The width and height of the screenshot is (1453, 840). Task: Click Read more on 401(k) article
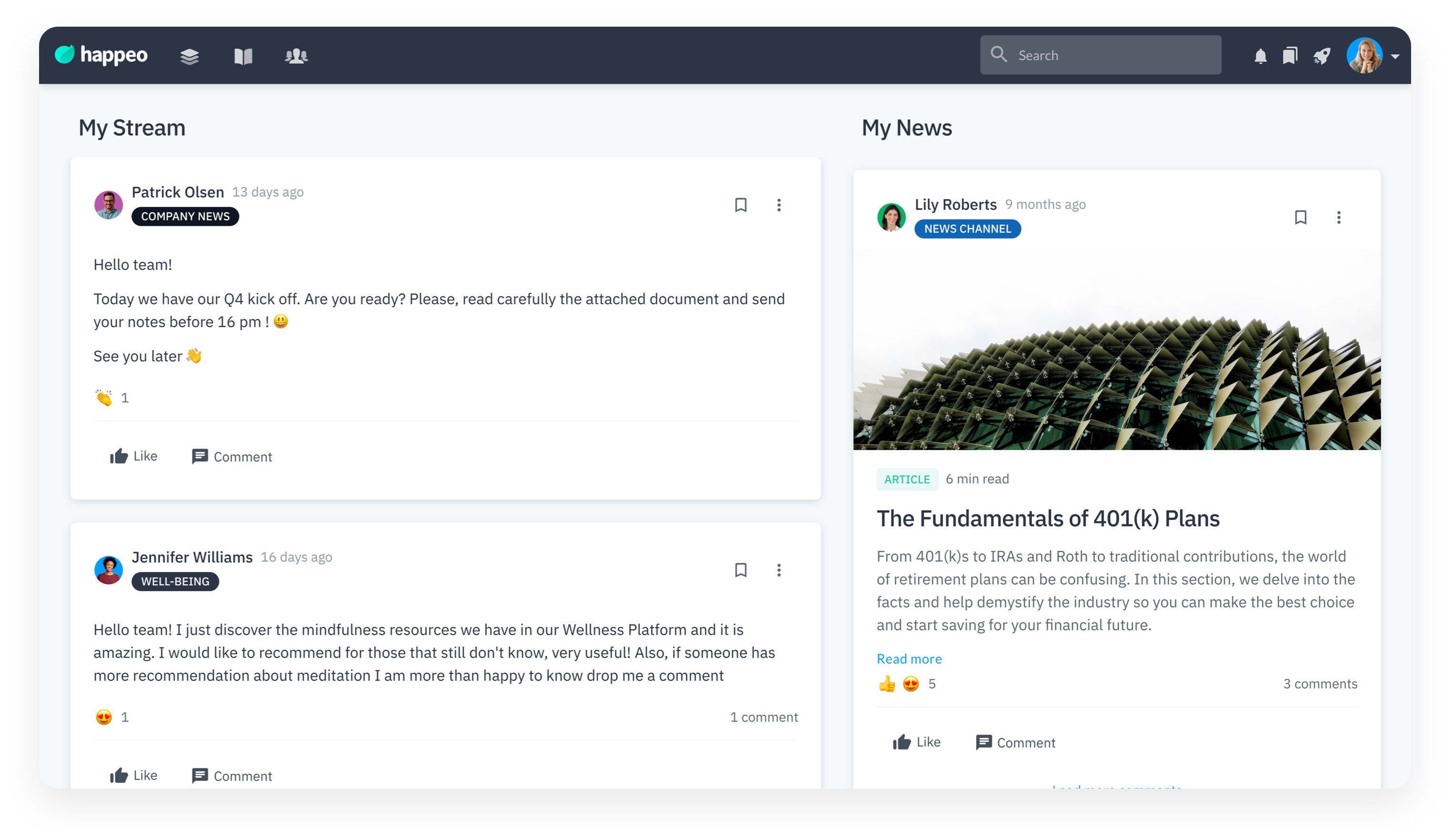click(908, 659)
